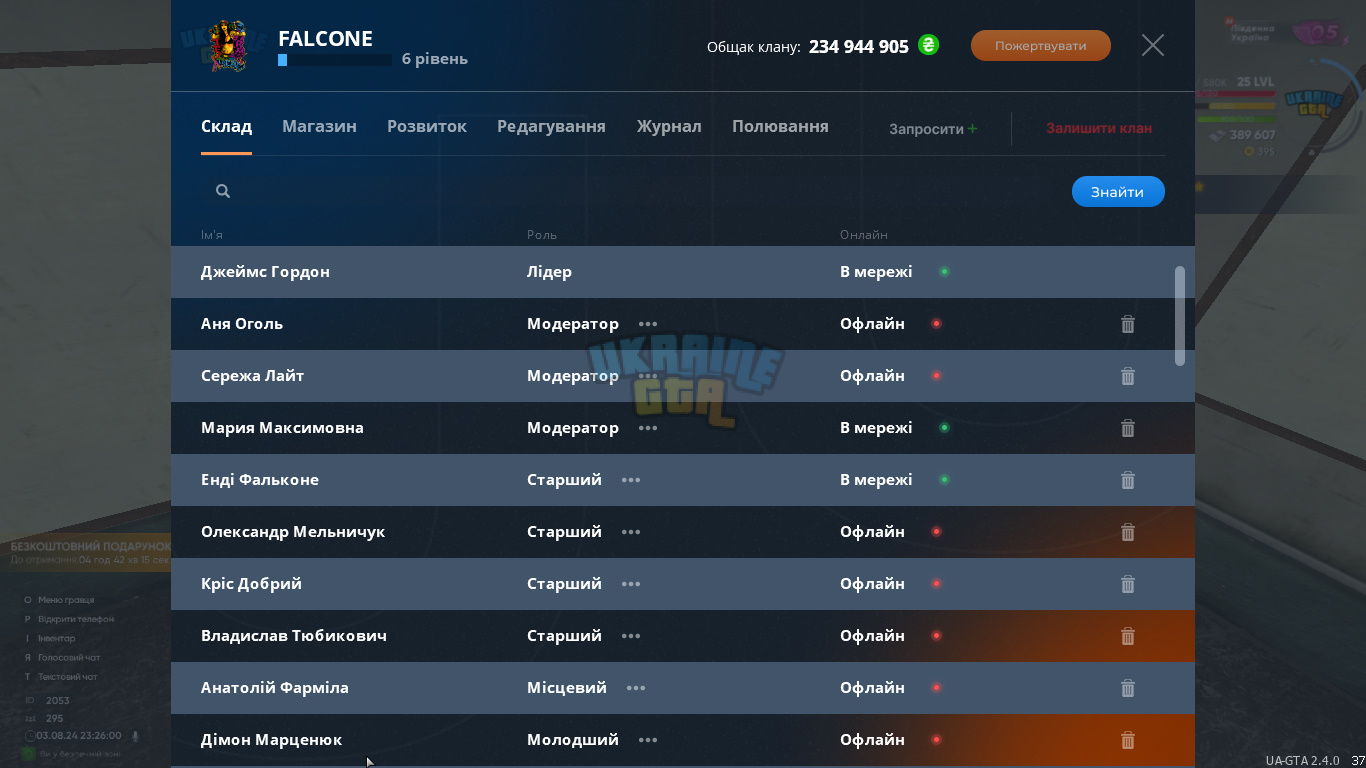Select member name Мария Максимовна
This screenshot has width=1366, height=768.
[282, 428]
